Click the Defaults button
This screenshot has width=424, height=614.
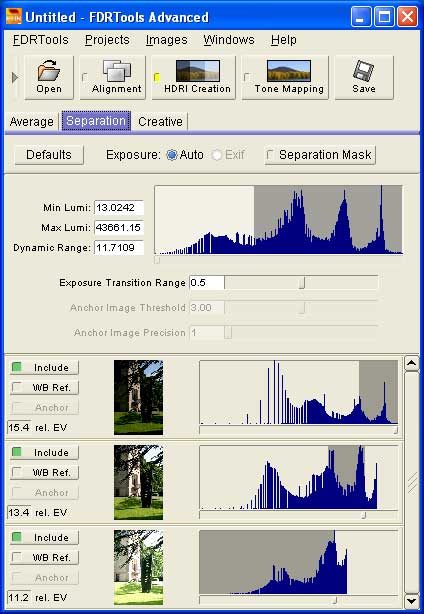click(49, 155)
